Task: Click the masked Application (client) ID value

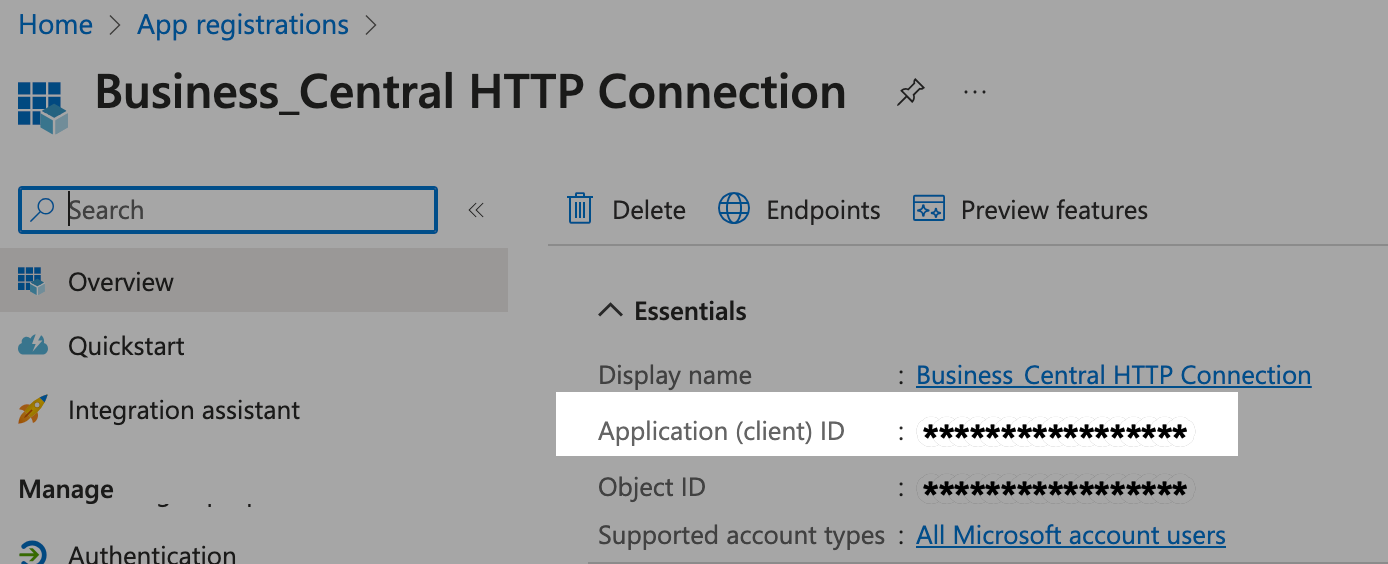Action: [x=1055, y=433]
